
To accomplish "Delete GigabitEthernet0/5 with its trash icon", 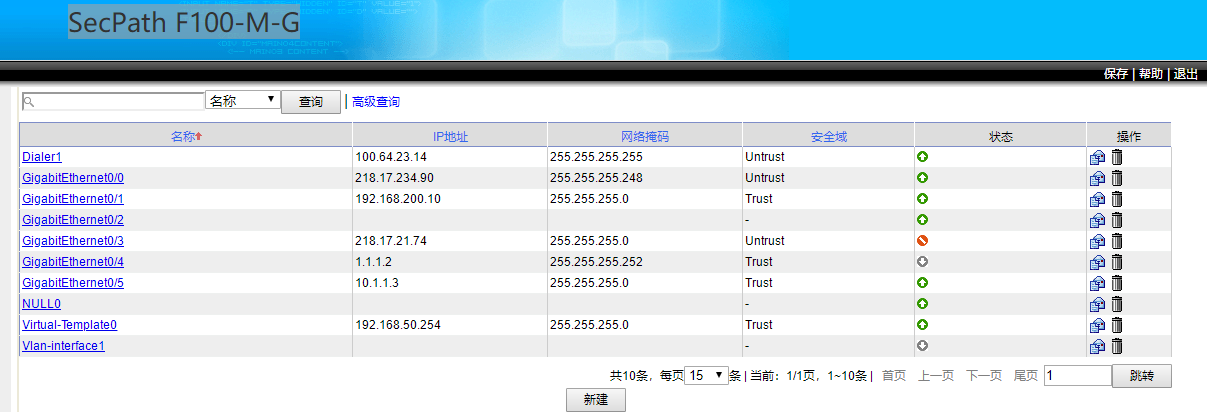I will pos(1117,283).
